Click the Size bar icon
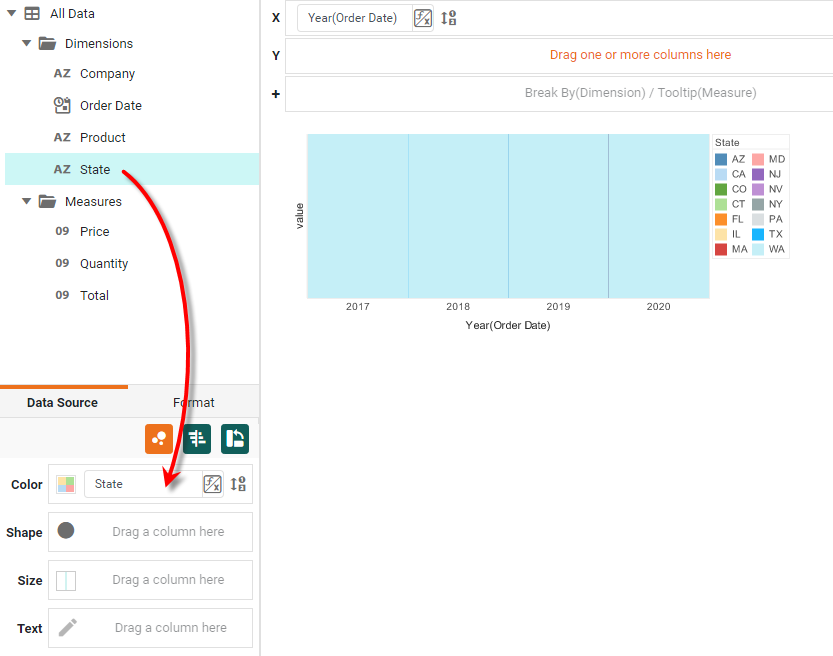This screenshot has height=656, width=833. tap(66, 580)
